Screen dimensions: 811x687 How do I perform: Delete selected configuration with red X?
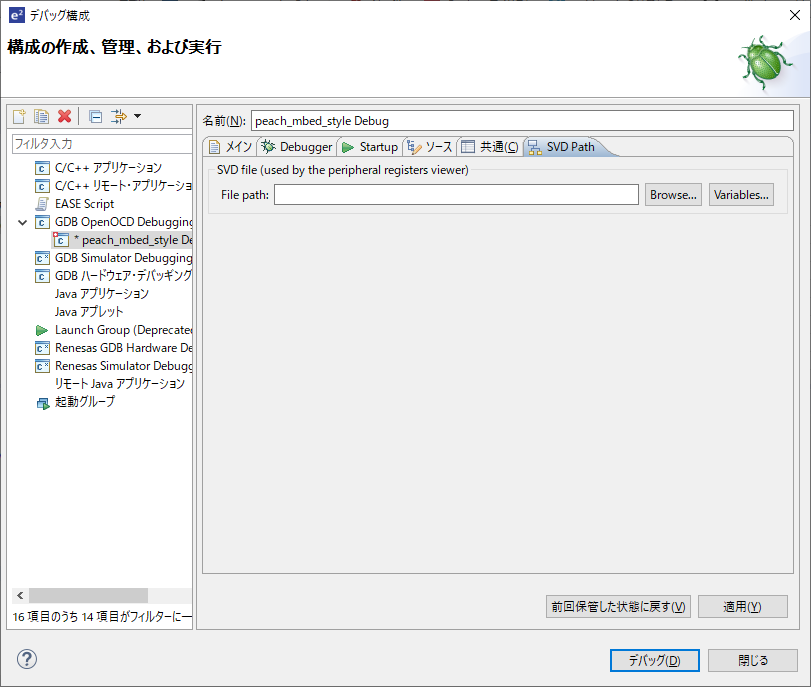[x=65, y=116]
